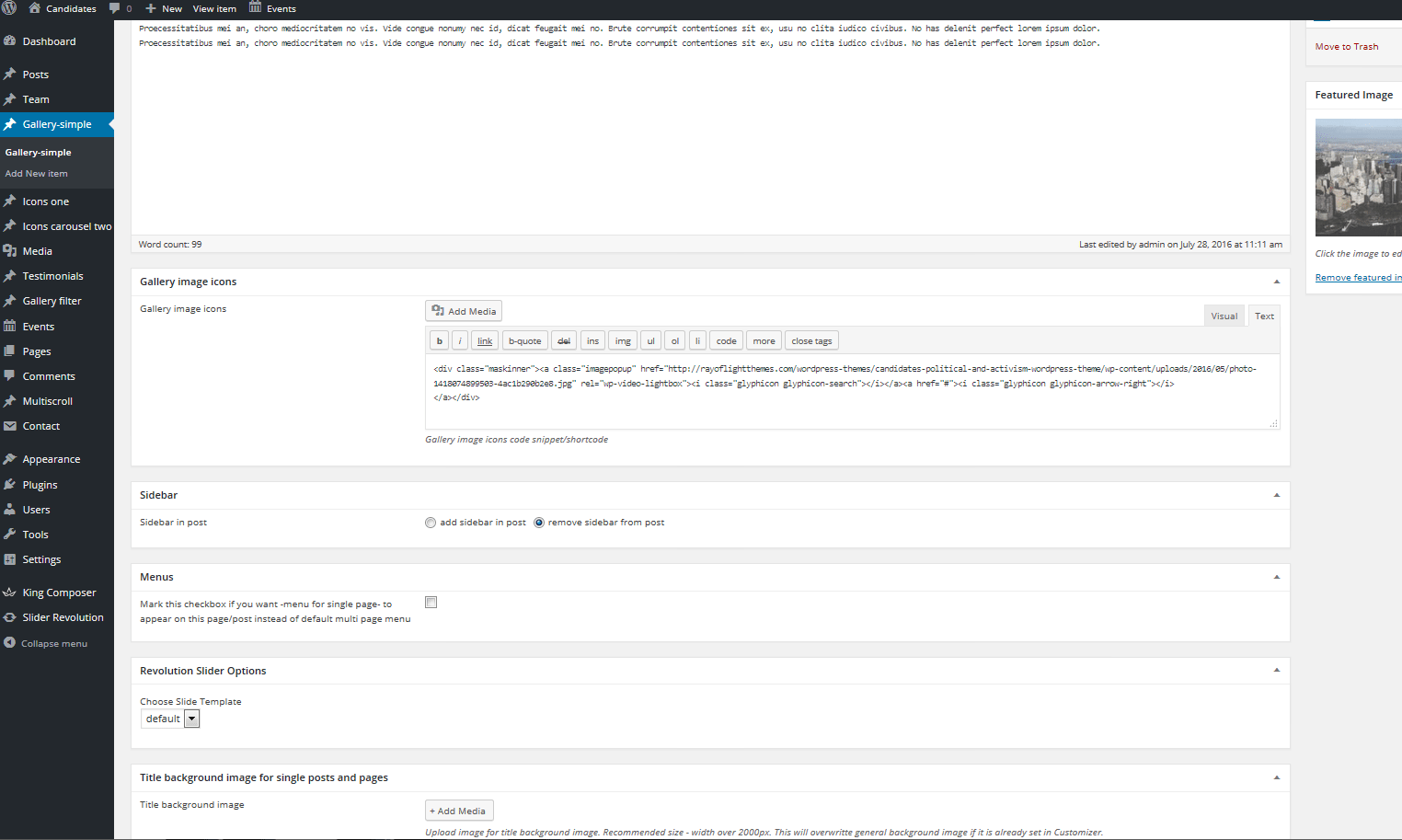Image resolution: width=1402 pixels, height=840 pixels.
Task: Collapse the Gallery image icons panel
Action: (x=1276, y=282)
